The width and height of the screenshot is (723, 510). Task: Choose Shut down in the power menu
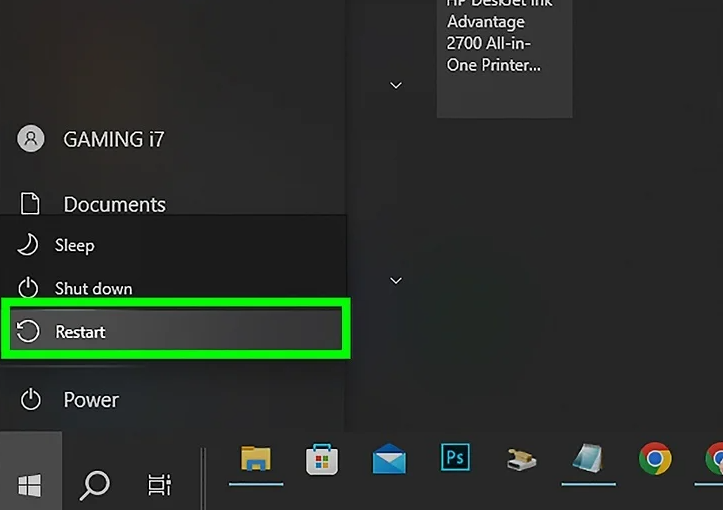[93, 288]
